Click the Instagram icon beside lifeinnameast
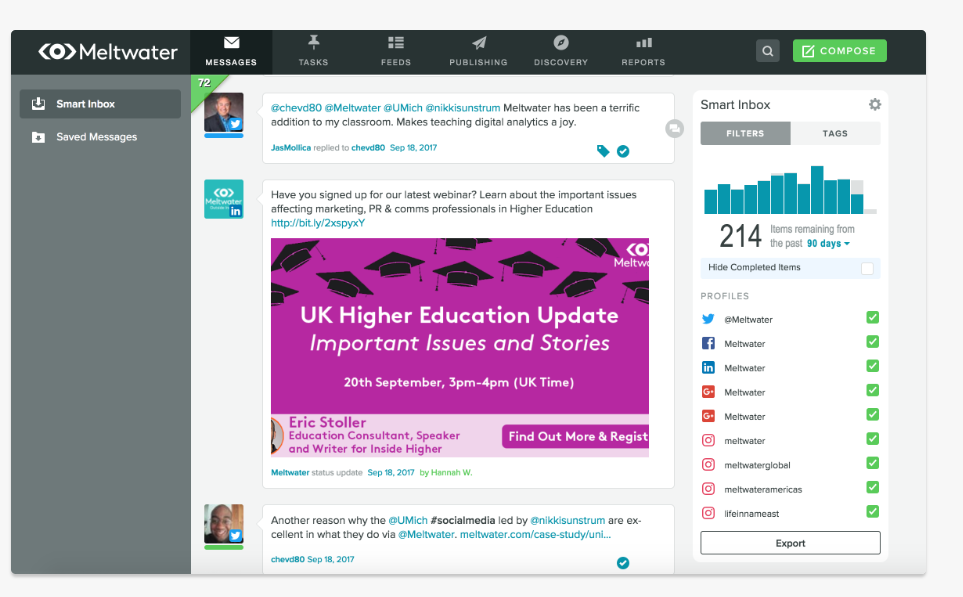The image size is (963, 597). [708, 513]
